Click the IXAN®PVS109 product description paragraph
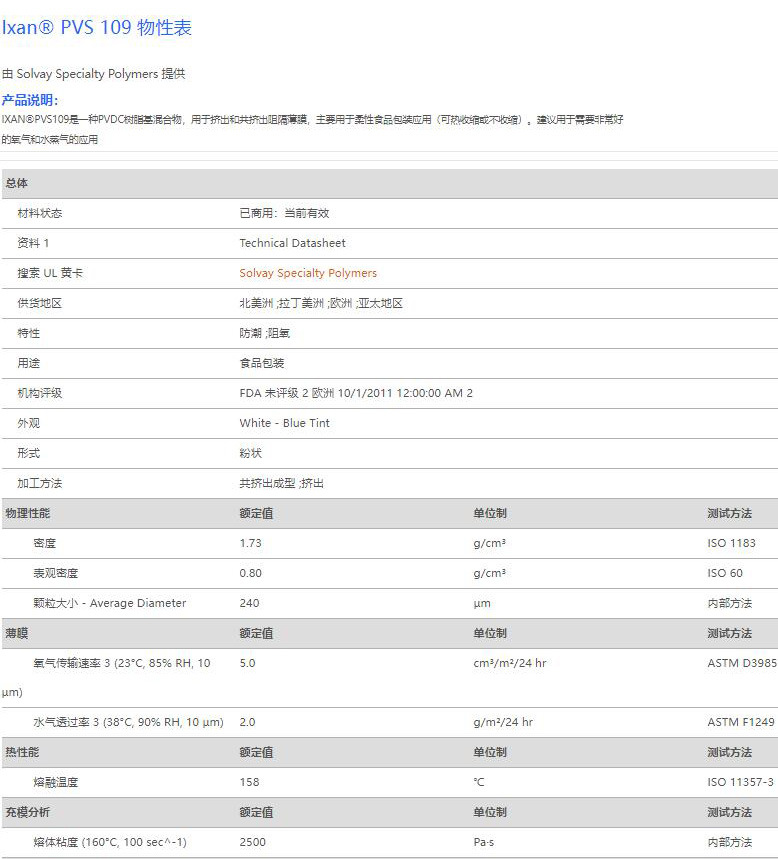778x859 pixels. (x=312, y=129)
